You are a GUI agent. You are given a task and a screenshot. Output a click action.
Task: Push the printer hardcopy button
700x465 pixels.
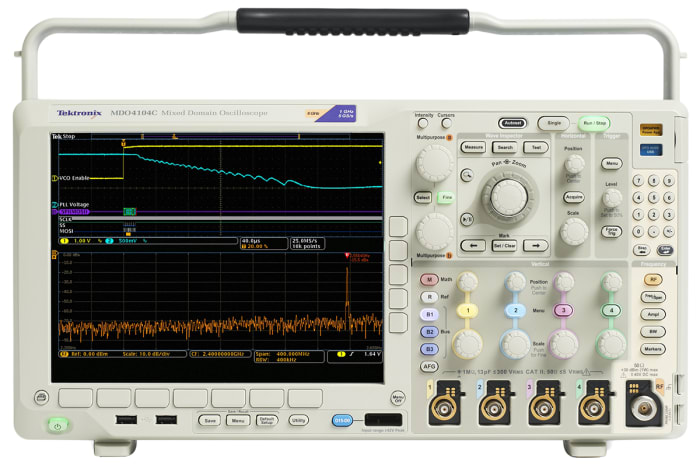coord(42,397)
